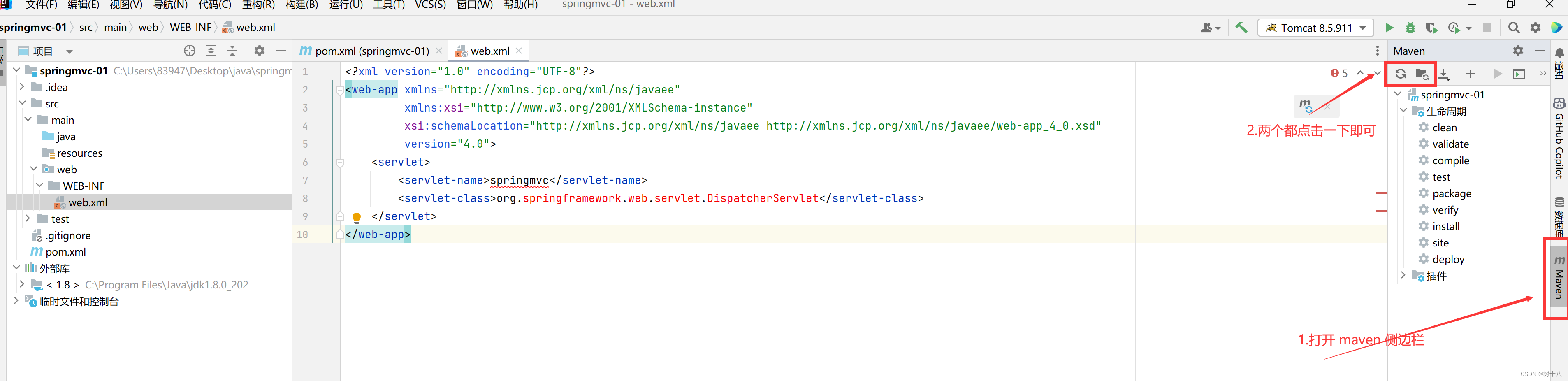Reload all Maven projects
This screenshot has width=1568, height=381.
coord(1400,74)
